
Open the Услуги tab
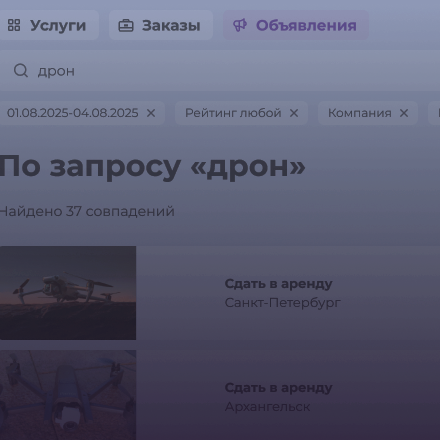(49, 25)
